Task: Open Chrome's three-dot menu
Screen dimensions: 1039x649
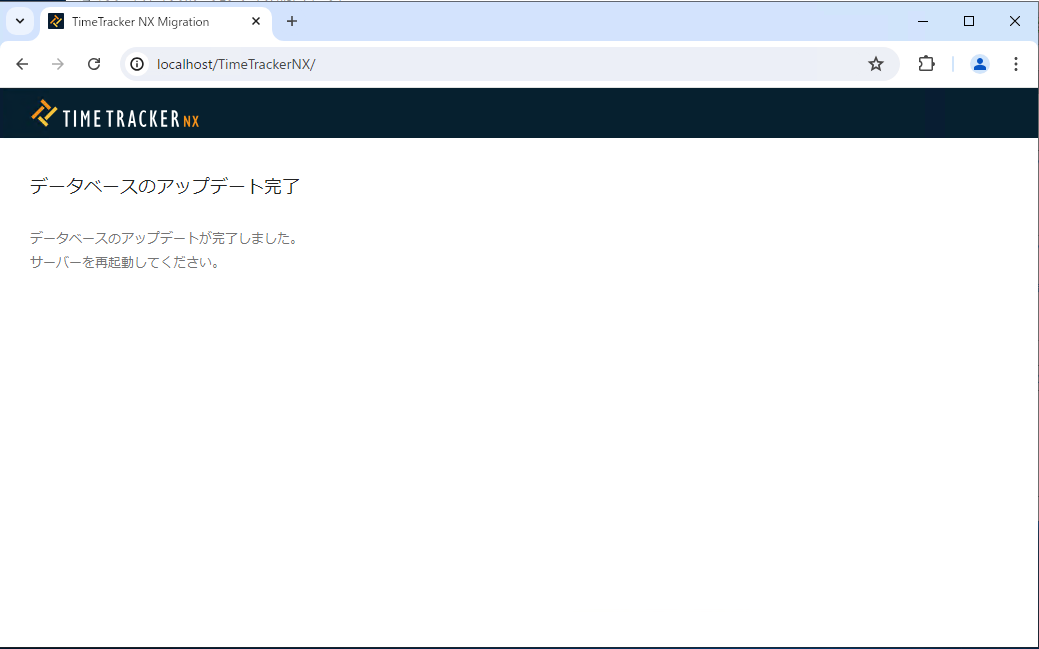Action: pos(1016,64)
